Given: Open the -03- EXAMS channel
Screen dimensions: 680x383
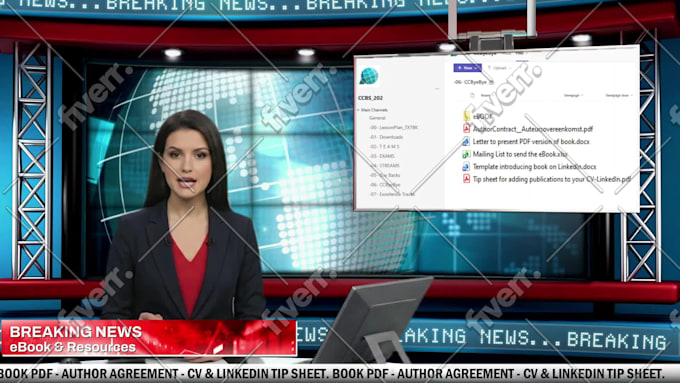Looking at the screenshot, I should (382, 156).
